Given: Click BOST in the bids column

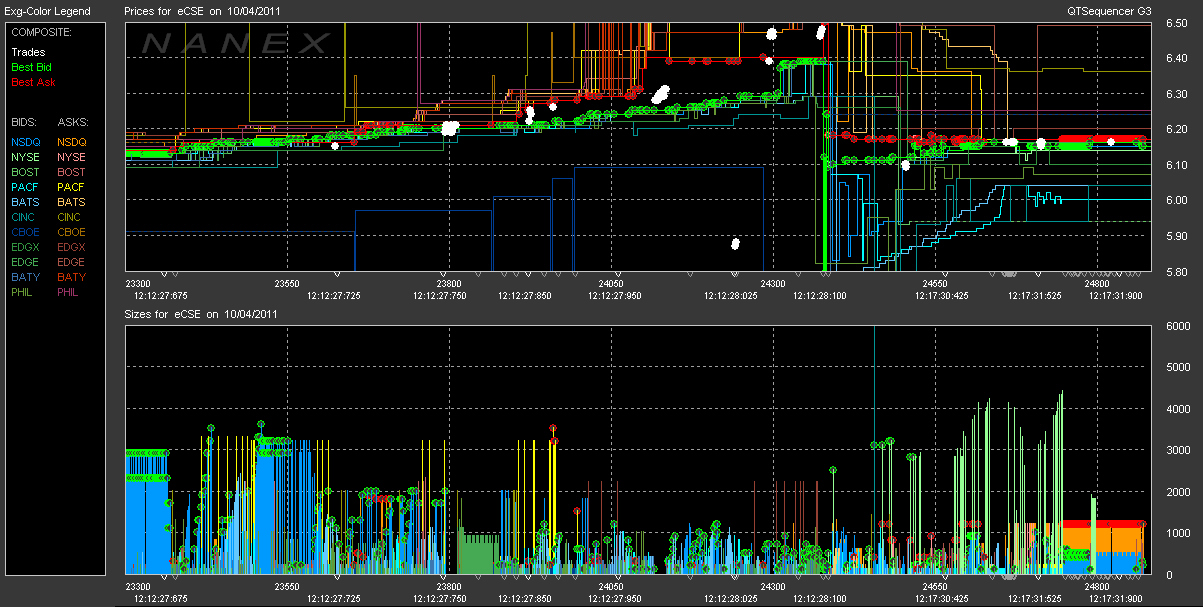Looking at the screenshot, I should 25,172.
